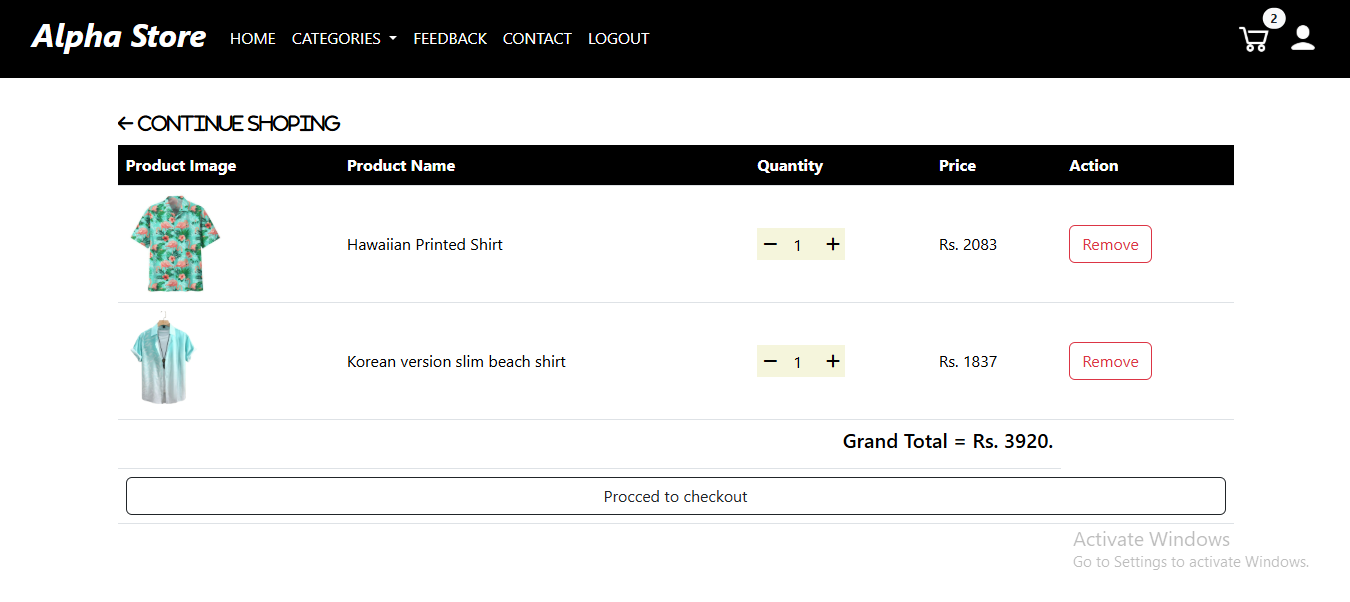Go back via Continue Shoping arrow link

(229, 123)
